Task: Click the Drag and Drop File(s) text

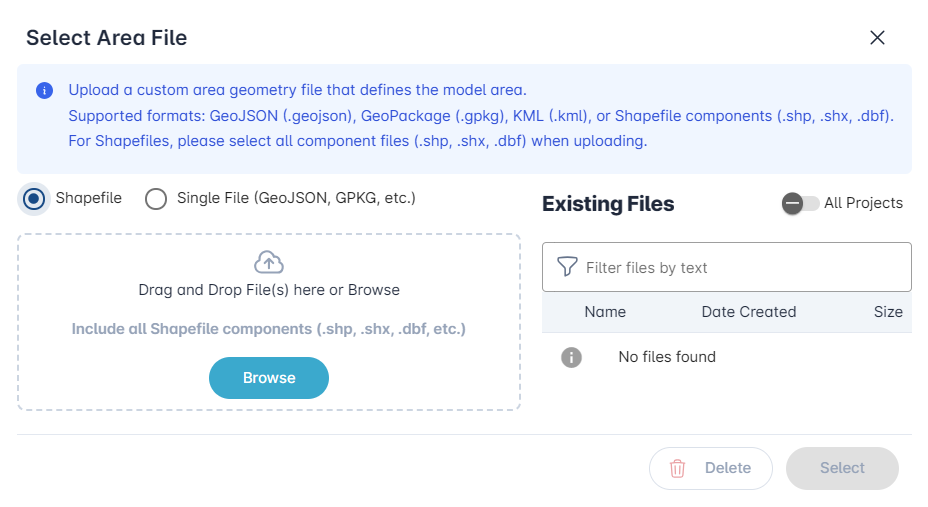Action: (269, 290)
